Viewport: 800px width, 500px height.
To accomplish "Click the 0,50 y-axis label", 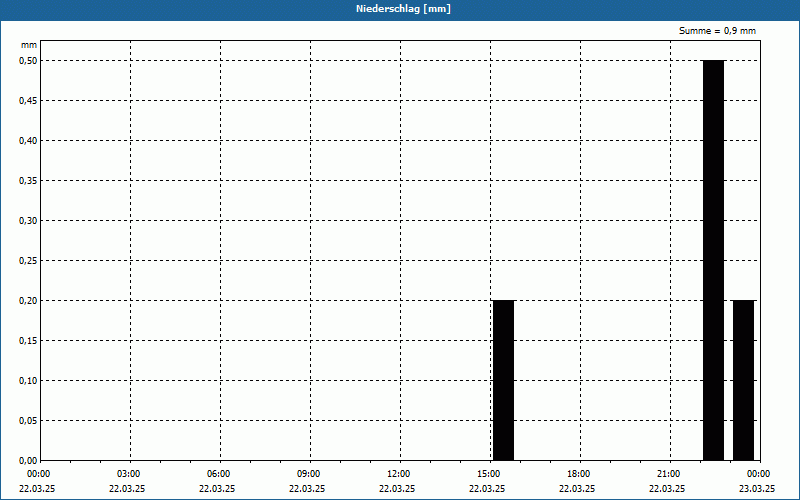I will [28, 61].
